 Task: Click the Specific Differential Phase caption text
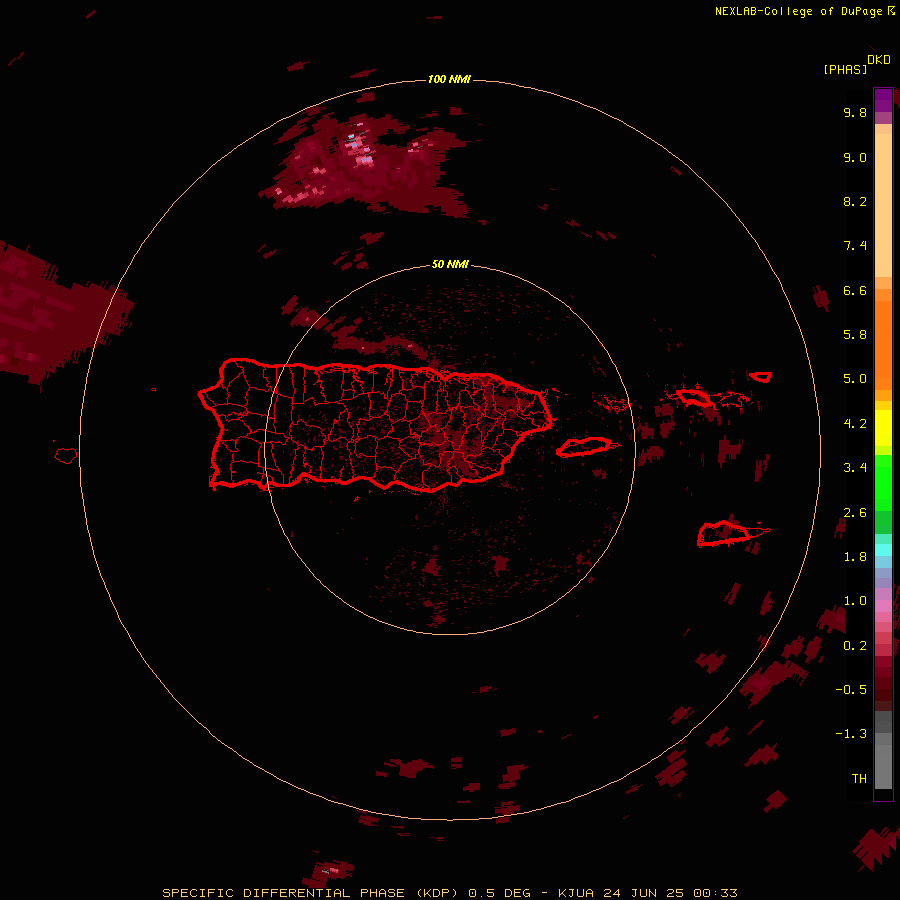[449, 893]
